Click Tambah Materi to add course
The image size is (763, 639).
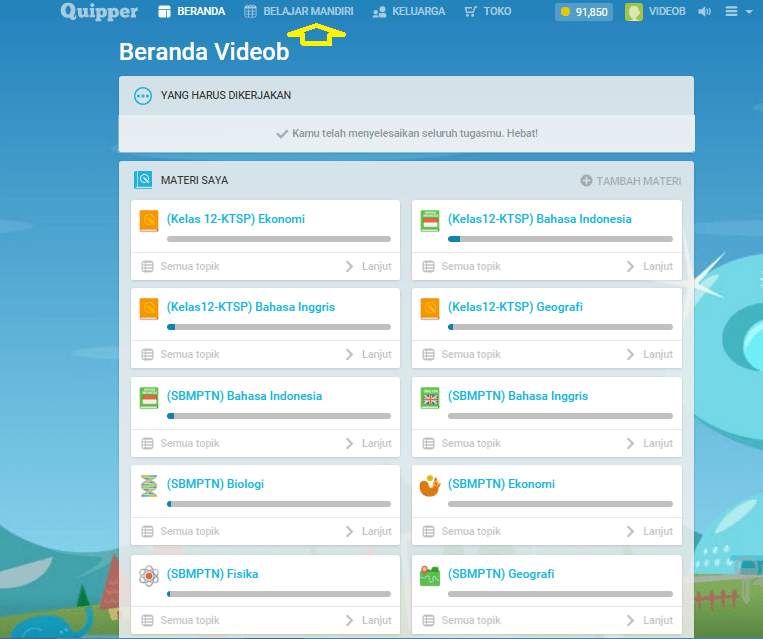tap(631, 181)
